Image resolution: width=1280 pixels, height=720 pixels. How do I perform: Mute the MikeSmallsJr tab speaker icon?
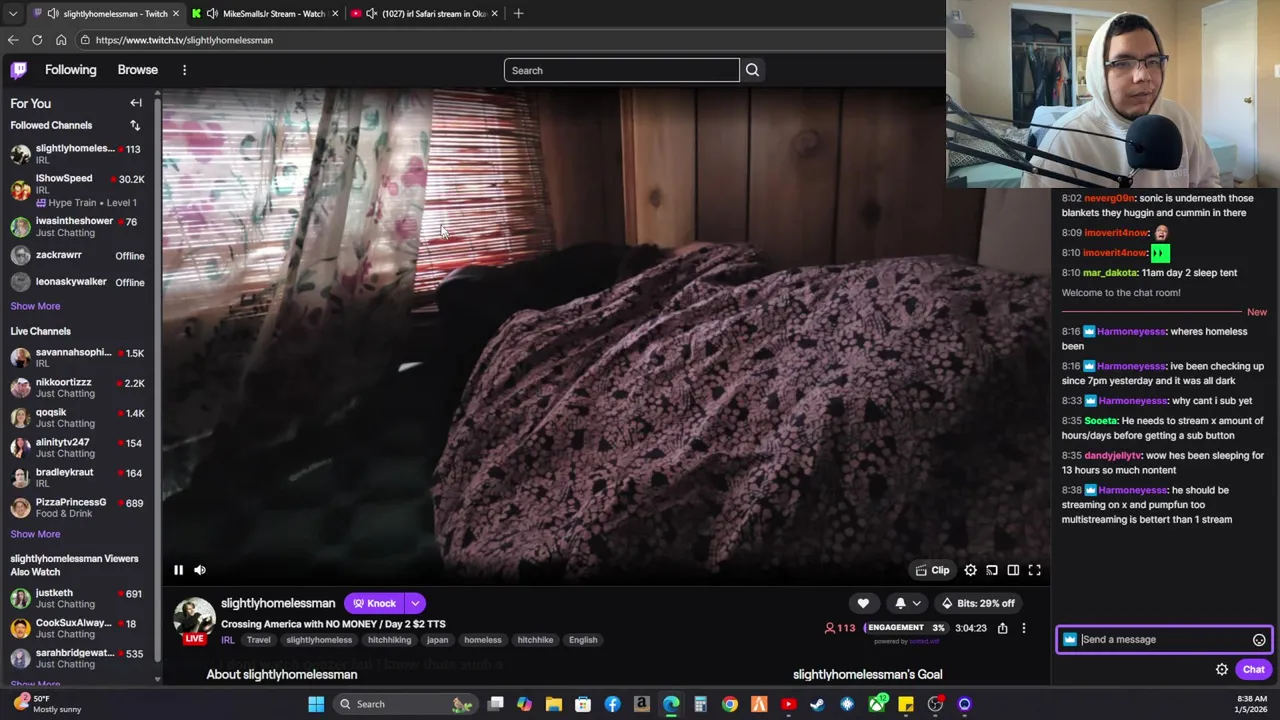[212, 14]
